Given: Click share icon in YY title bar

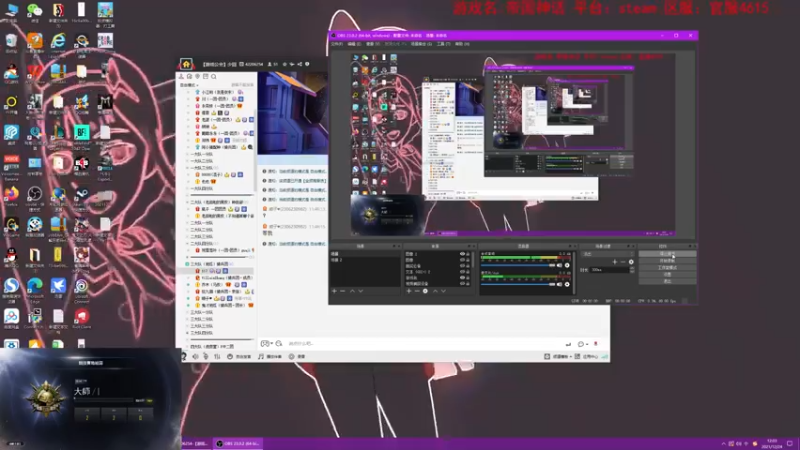Looking at the screenshot, I should click(x=299, y=64).
